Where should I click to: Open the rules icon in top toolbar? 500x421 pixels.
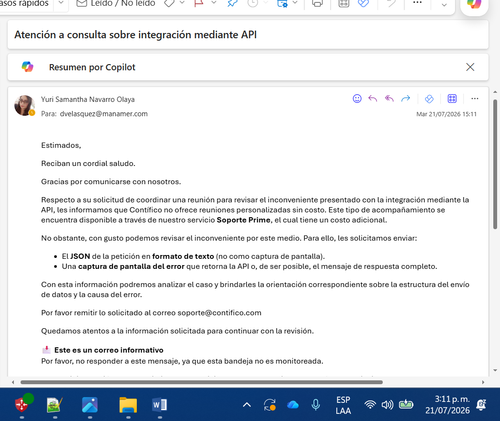[x=282, y=3]
